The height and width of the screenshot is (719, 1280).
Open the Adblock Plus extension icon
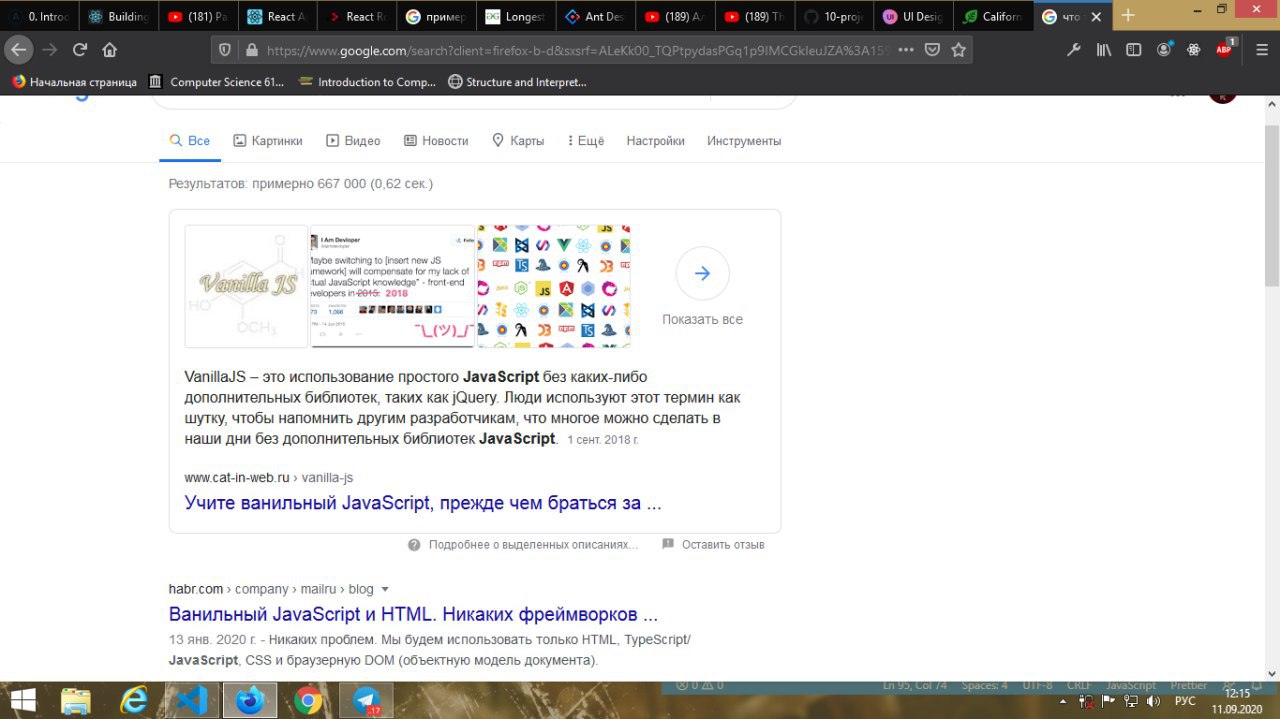1224,49
